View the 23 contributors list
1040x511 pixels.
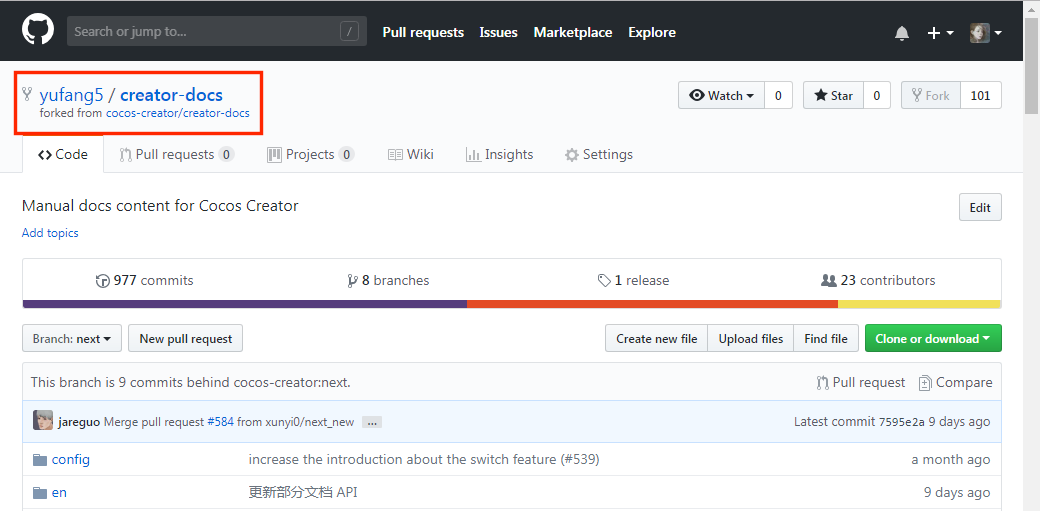point(878,281)
